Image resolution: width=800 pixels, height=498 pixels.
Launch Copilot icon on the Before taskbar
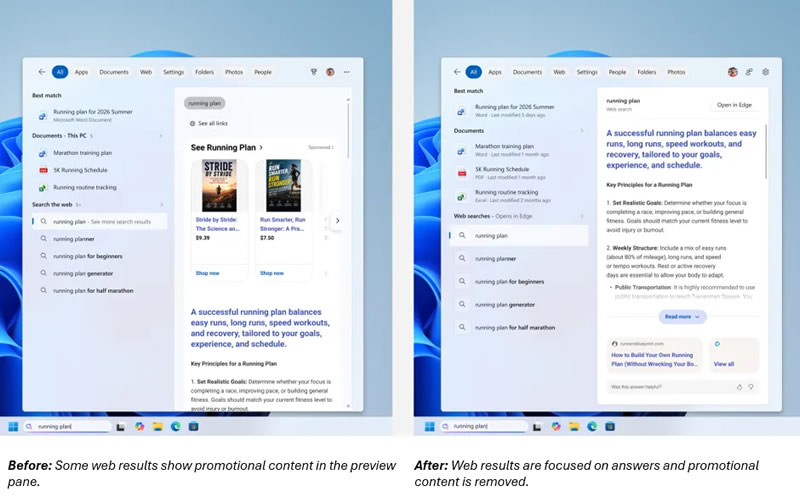tap(139, 427)
